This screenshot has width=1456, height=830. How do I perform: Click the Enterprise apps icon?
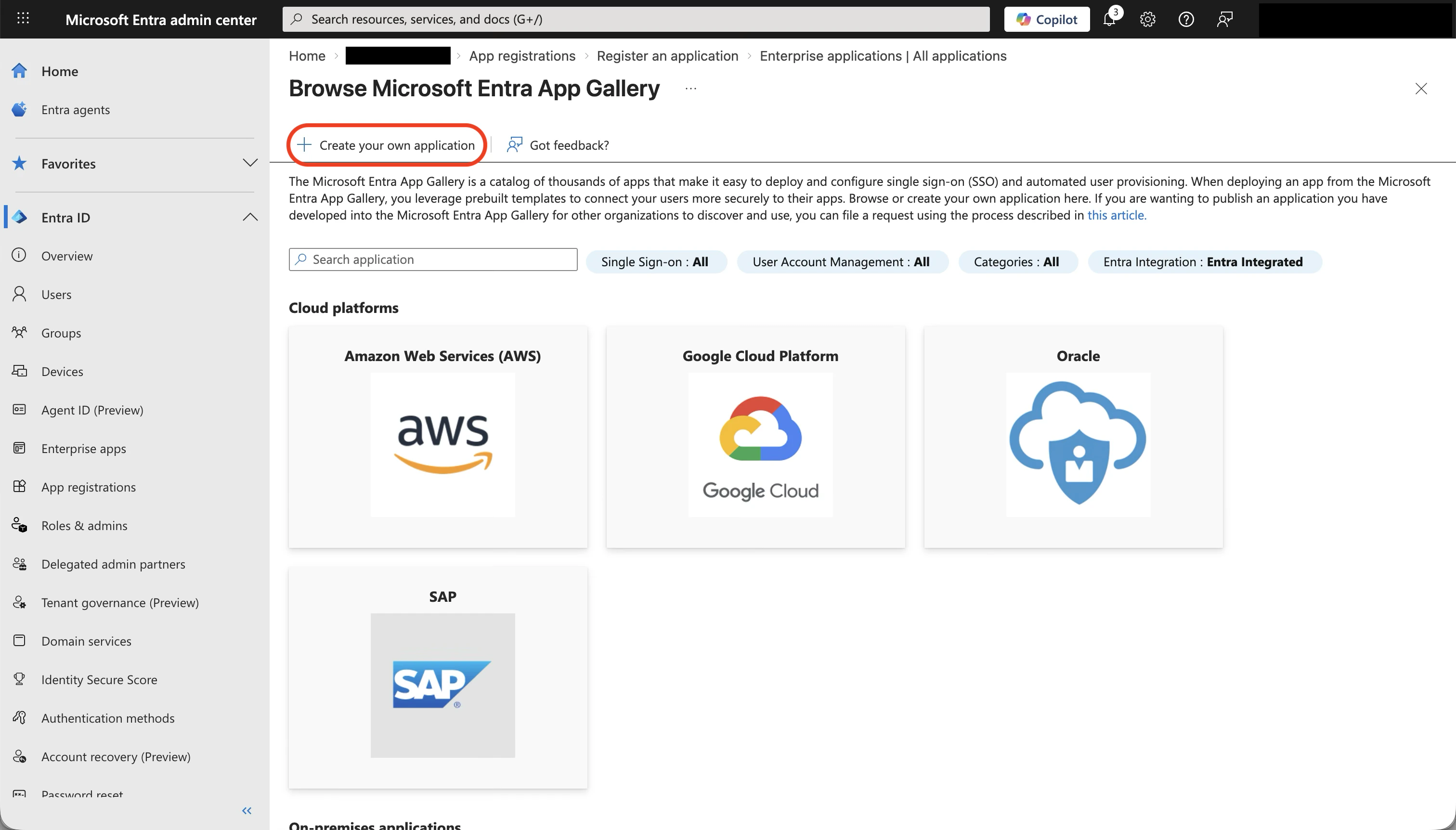pos(19,448)
